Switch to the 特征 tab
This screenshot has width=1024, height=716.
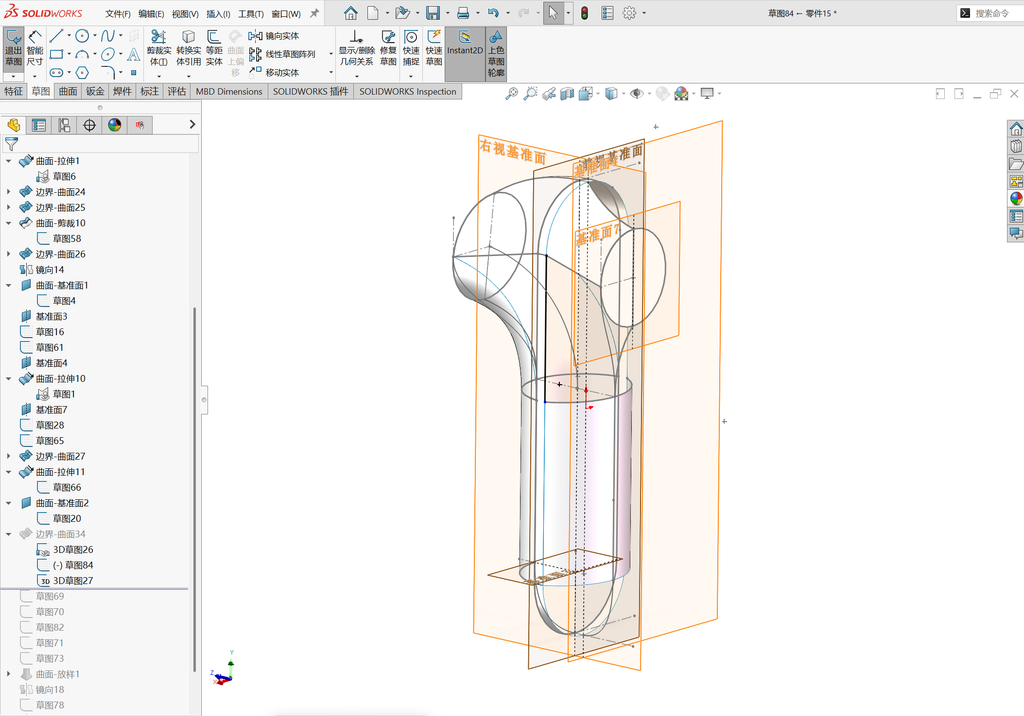tap(14, 91)
